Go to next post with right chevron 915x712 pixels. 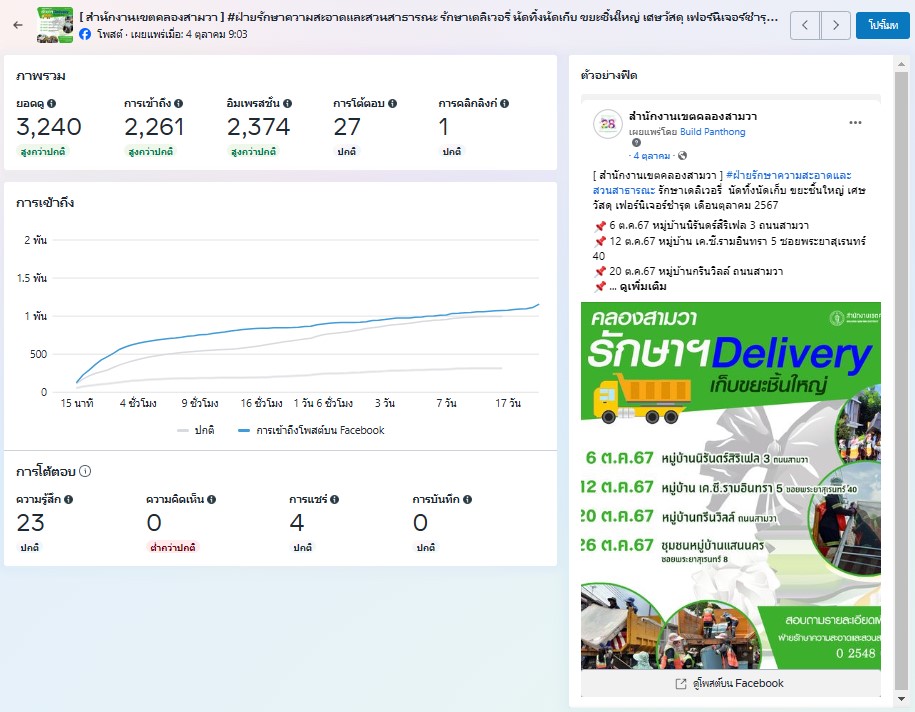(x=836, y=25)
